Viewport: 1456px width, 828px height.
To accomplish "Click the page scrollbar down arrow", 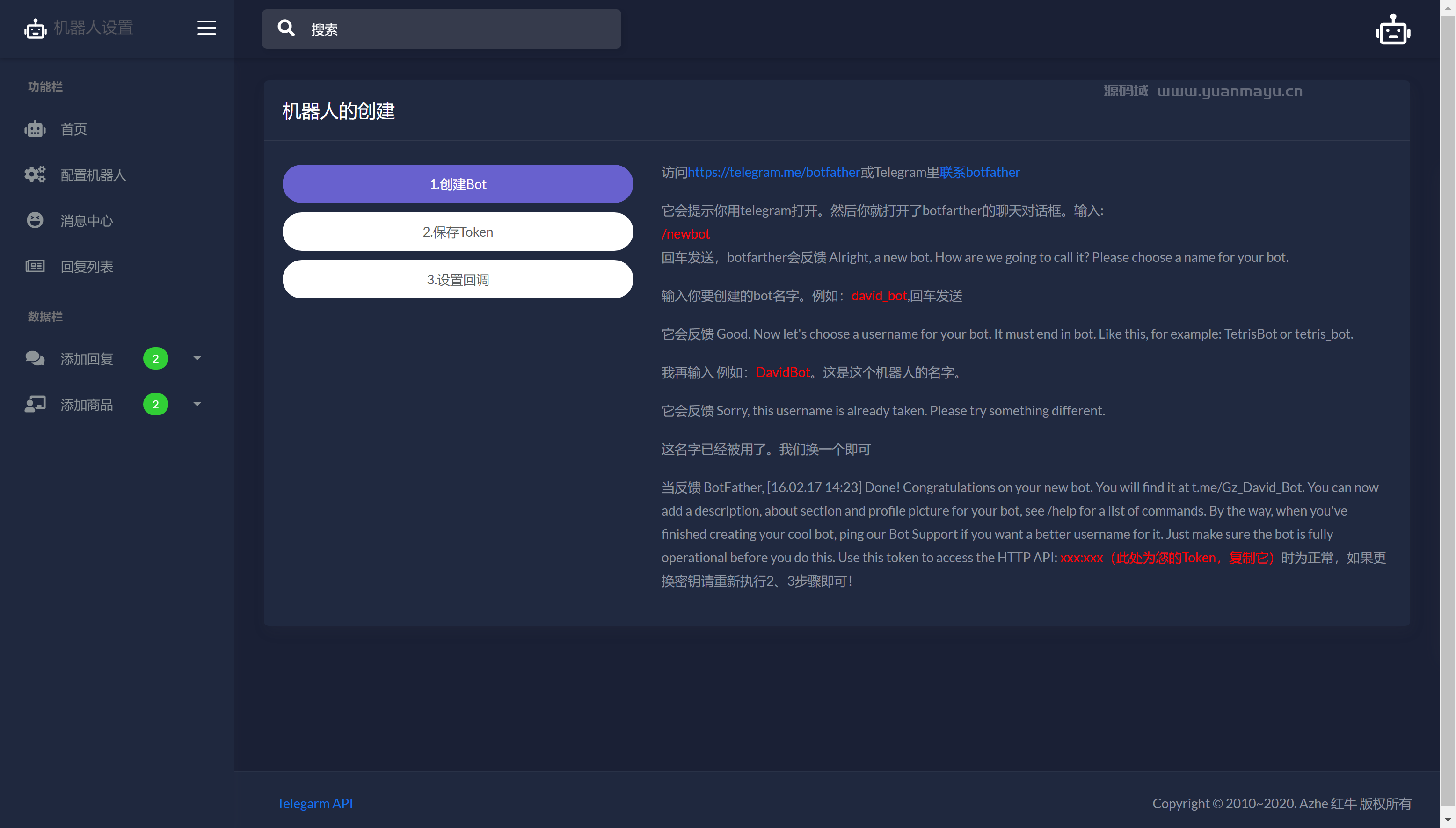I will click(1448, 820).
